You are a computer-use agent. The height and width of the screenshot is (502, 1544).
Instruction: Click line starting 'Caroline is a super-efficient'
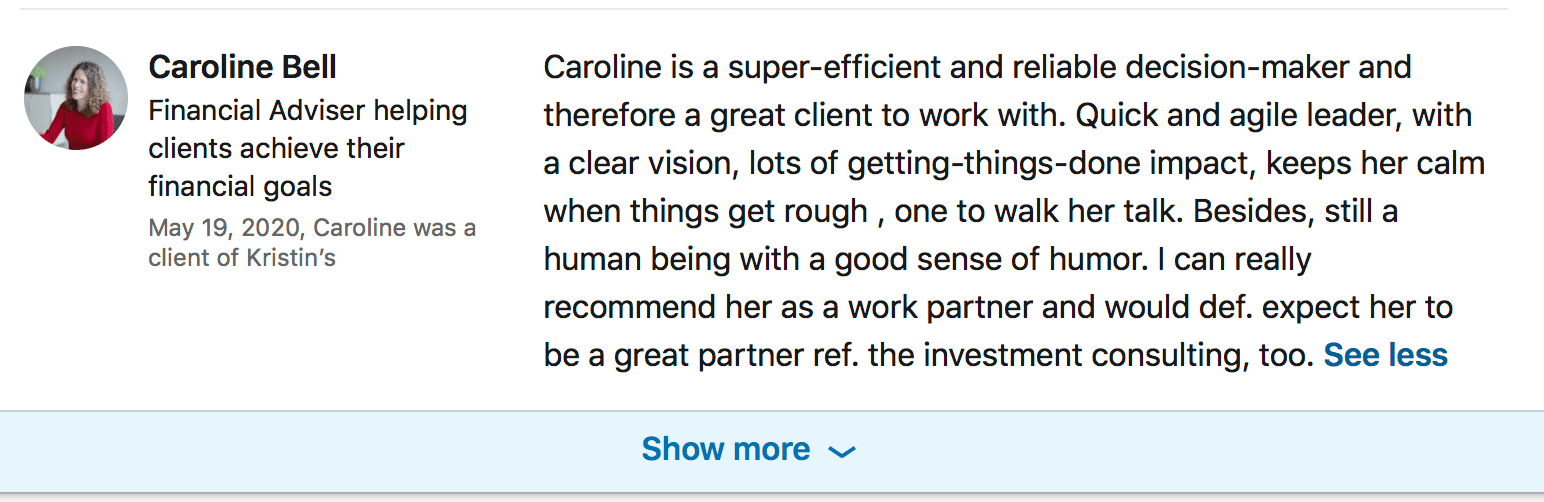click(x=977, y=67)
